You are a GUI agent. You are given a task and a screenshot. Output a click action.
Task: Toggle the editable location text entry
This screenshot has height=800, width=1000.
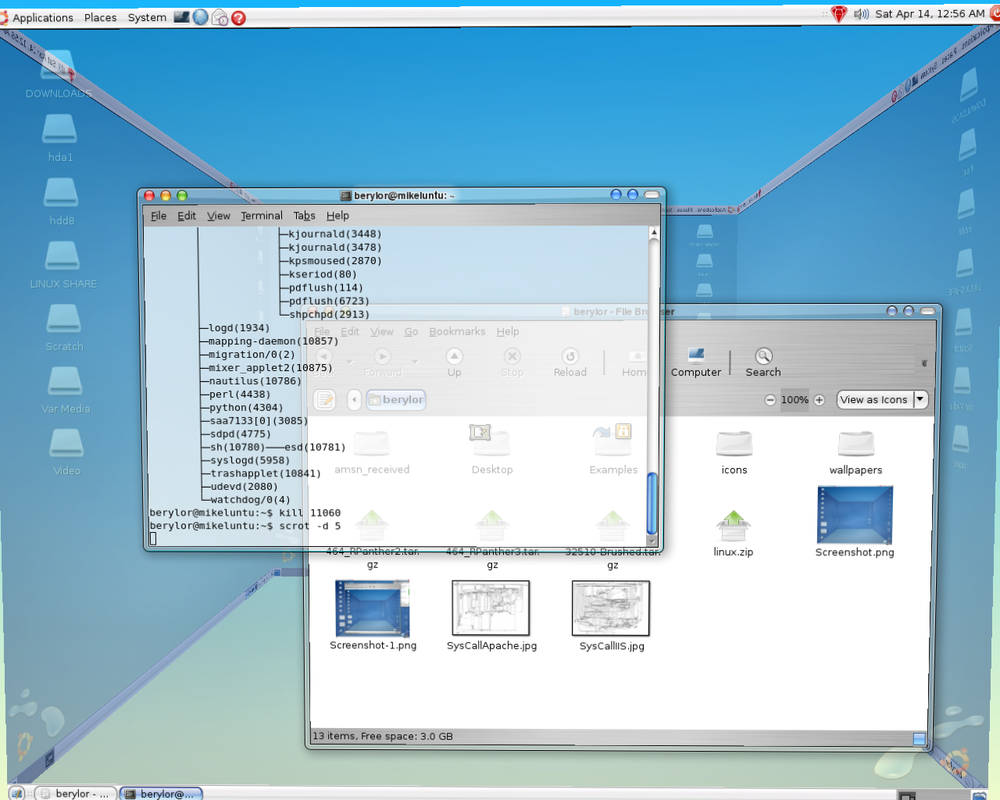point(322,399)
